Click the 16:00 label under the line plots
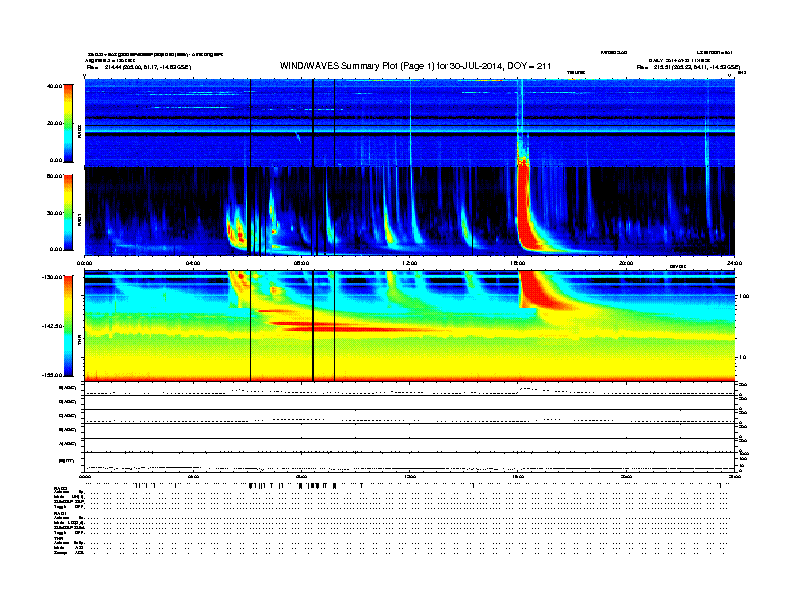Viewport: 792px width, 612px height. tap(518, 476)
